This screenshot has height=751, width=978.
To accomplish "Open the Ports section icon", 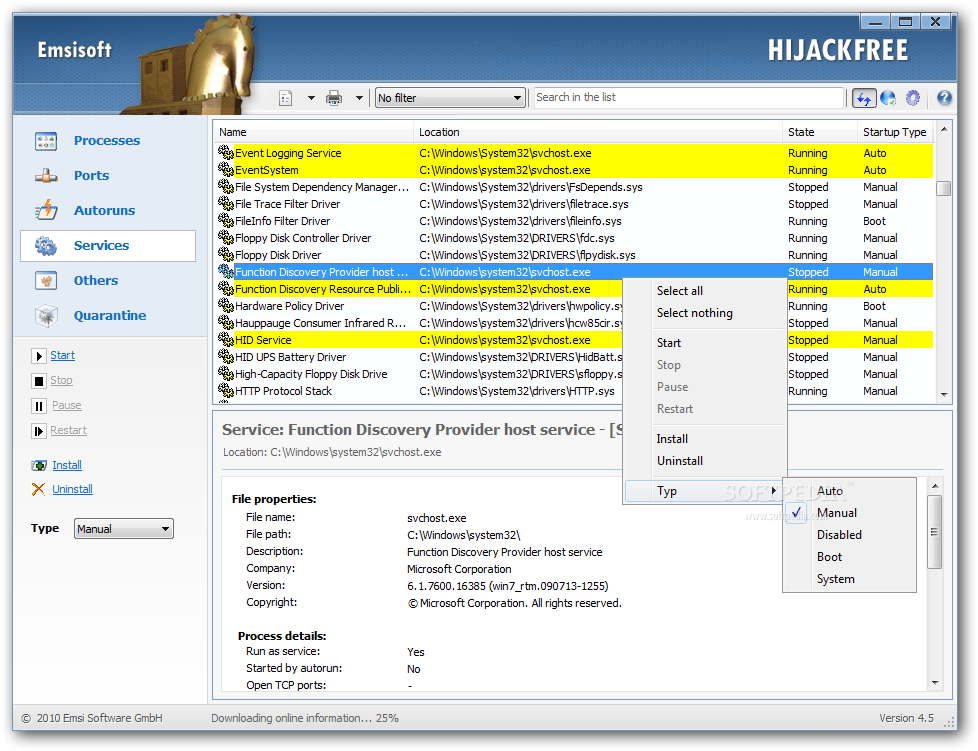I will 46,176.
